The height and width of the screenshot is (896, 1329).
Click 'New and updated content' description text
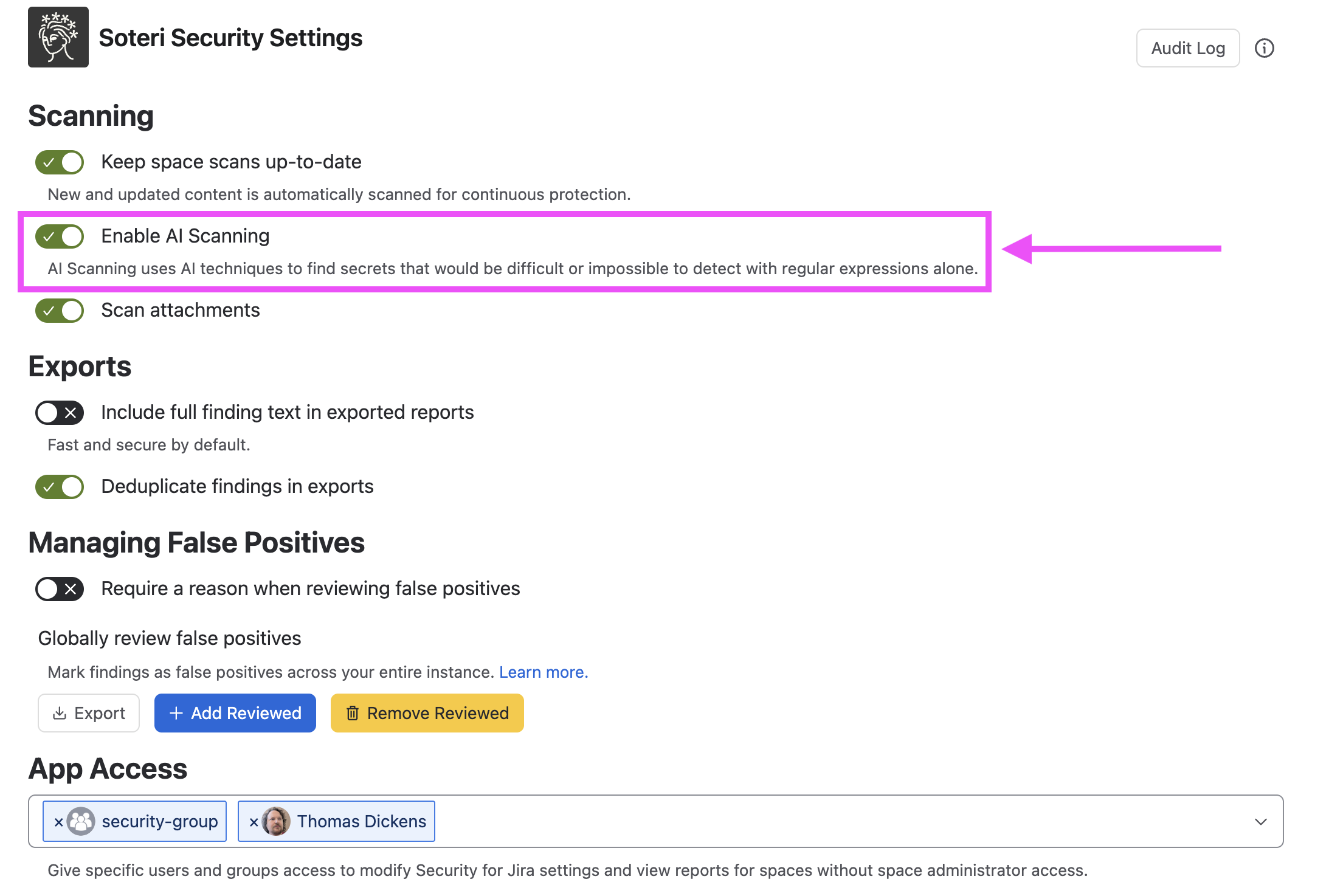click(339, 195)
